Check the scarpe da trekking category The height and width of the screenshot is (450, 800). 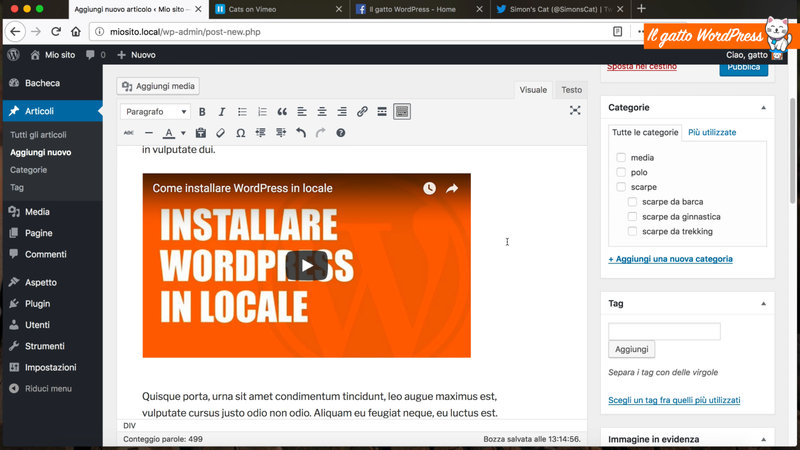(x=633, y=231)
